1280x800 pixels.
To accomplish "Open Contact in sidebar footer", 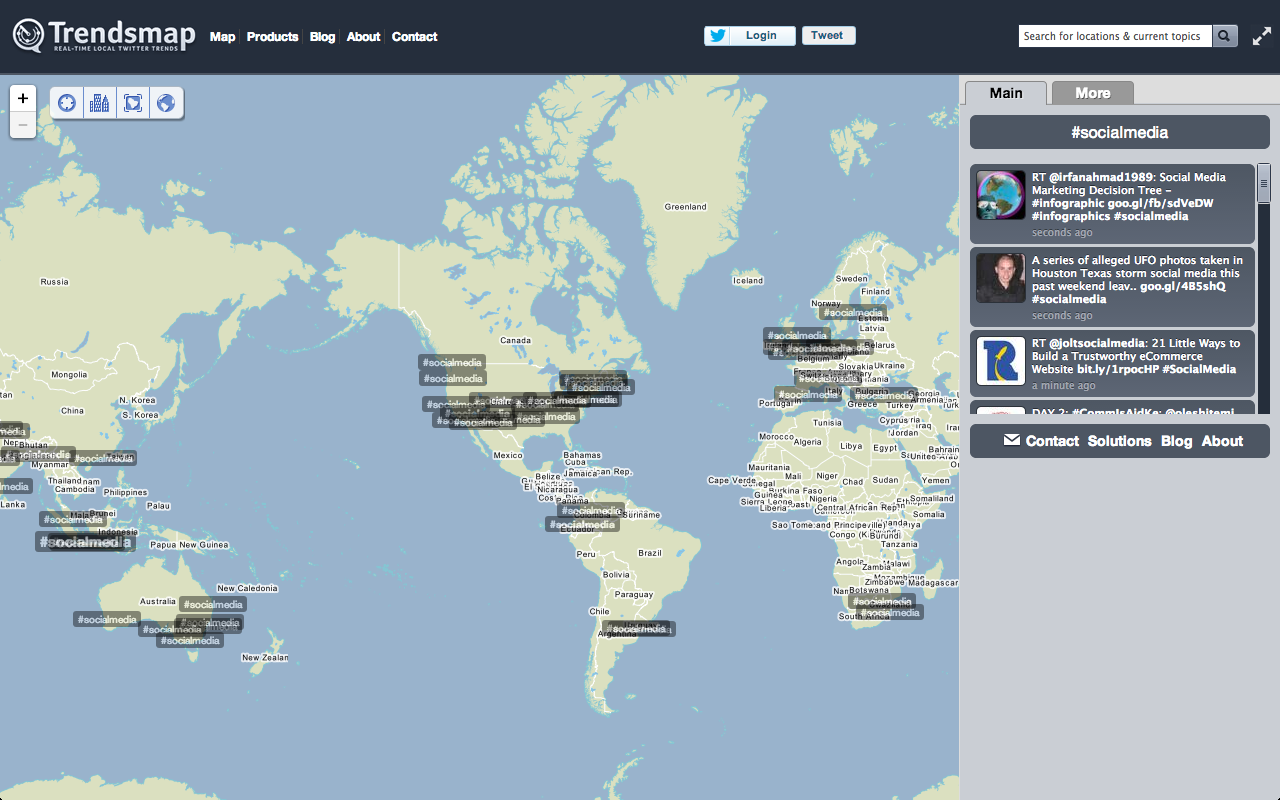I will [1052, 441].
